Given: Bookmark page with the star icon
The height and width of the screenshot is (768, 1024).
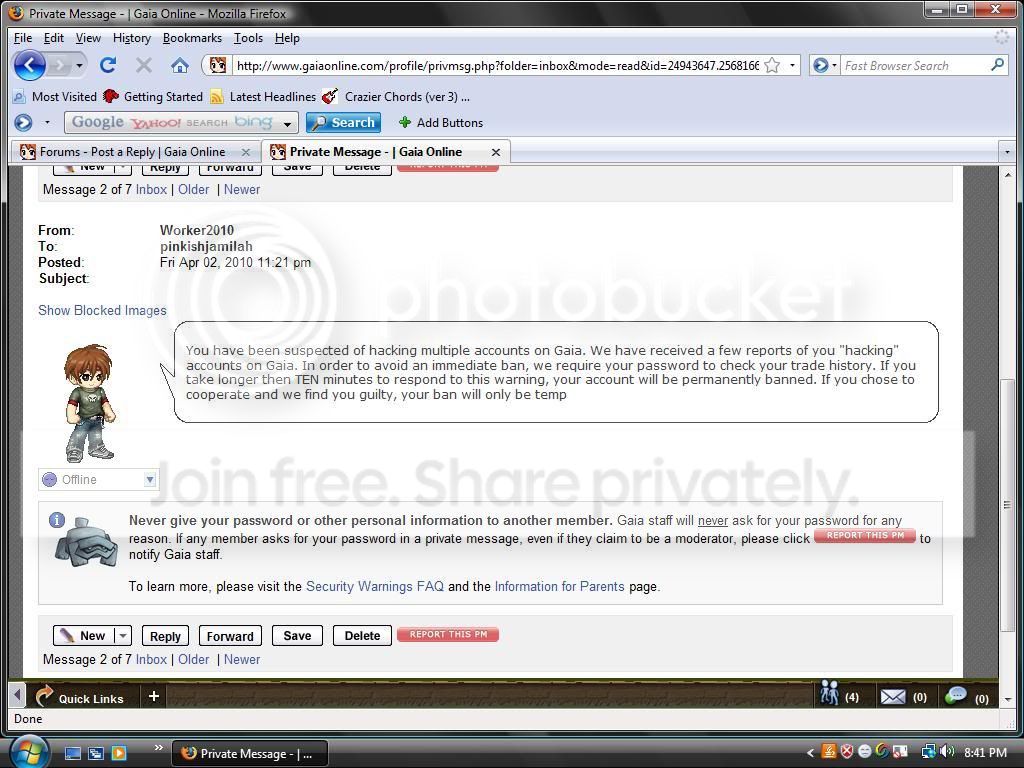Looking at the screenshot, I should point(772,65).
